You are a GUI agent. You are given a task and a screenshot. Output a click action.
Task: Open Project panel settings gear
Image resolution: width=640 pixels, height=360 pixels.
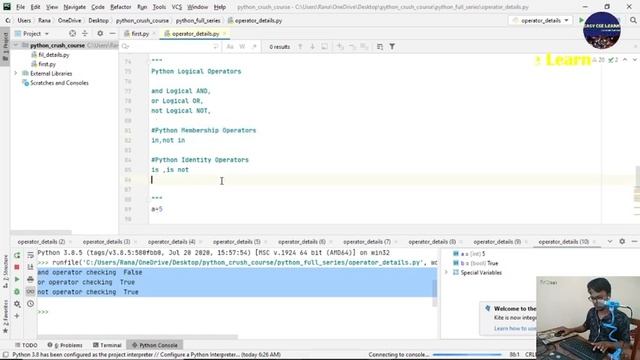click(x=100, y=33)
